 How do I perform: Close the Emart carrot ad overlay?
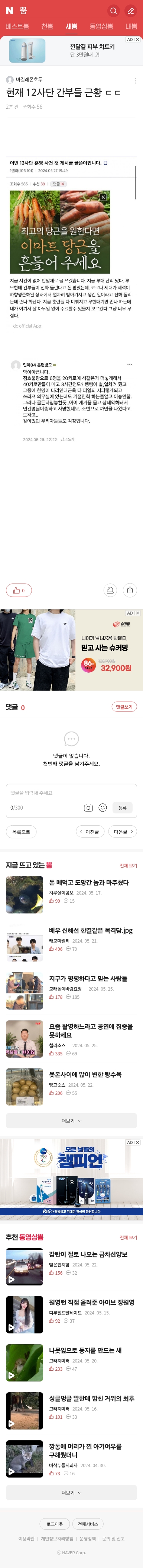pyautogui.click(x=103, y=197)
